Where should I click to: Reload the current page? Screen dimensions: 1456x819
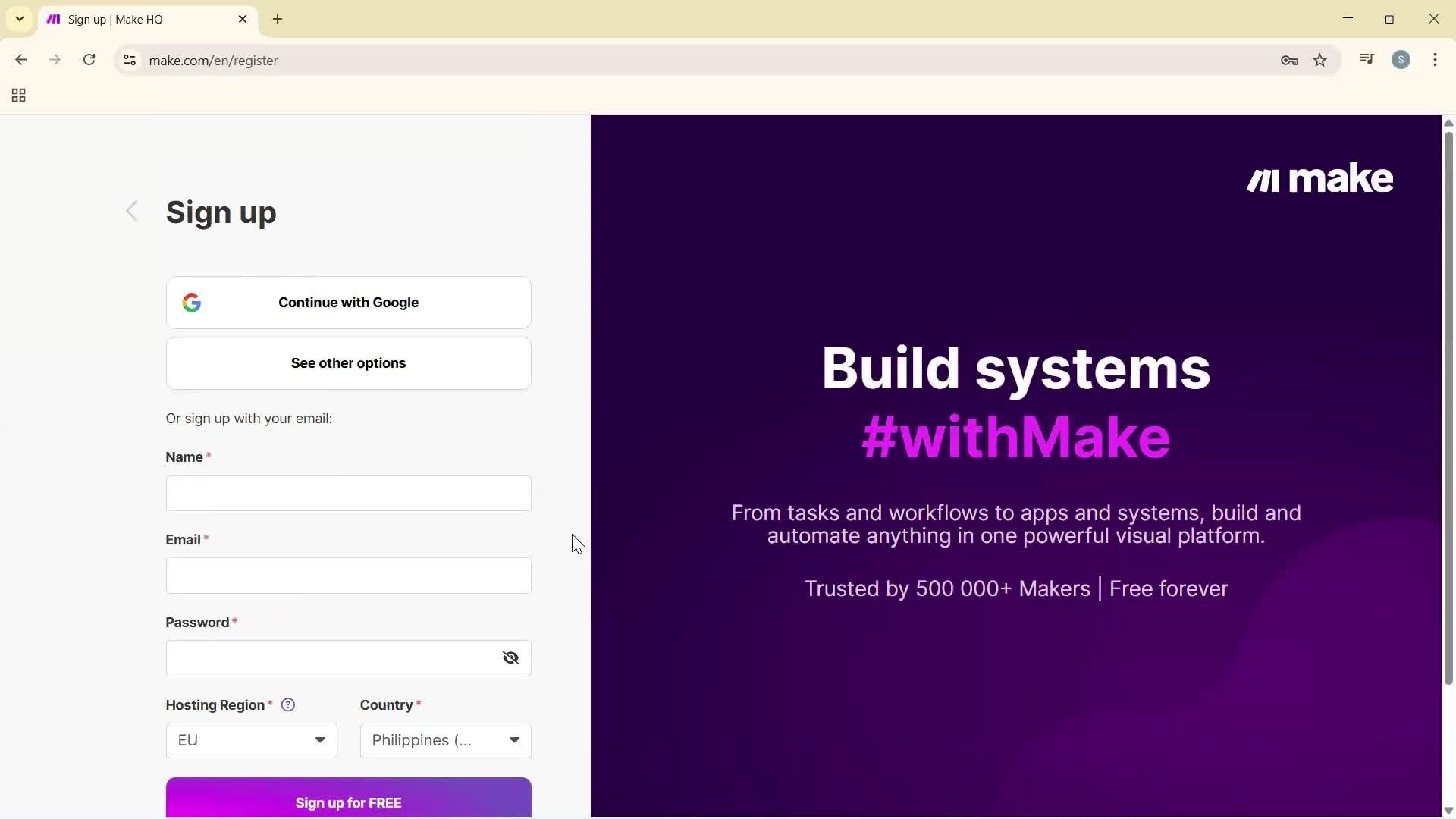(x=89, y=60)
